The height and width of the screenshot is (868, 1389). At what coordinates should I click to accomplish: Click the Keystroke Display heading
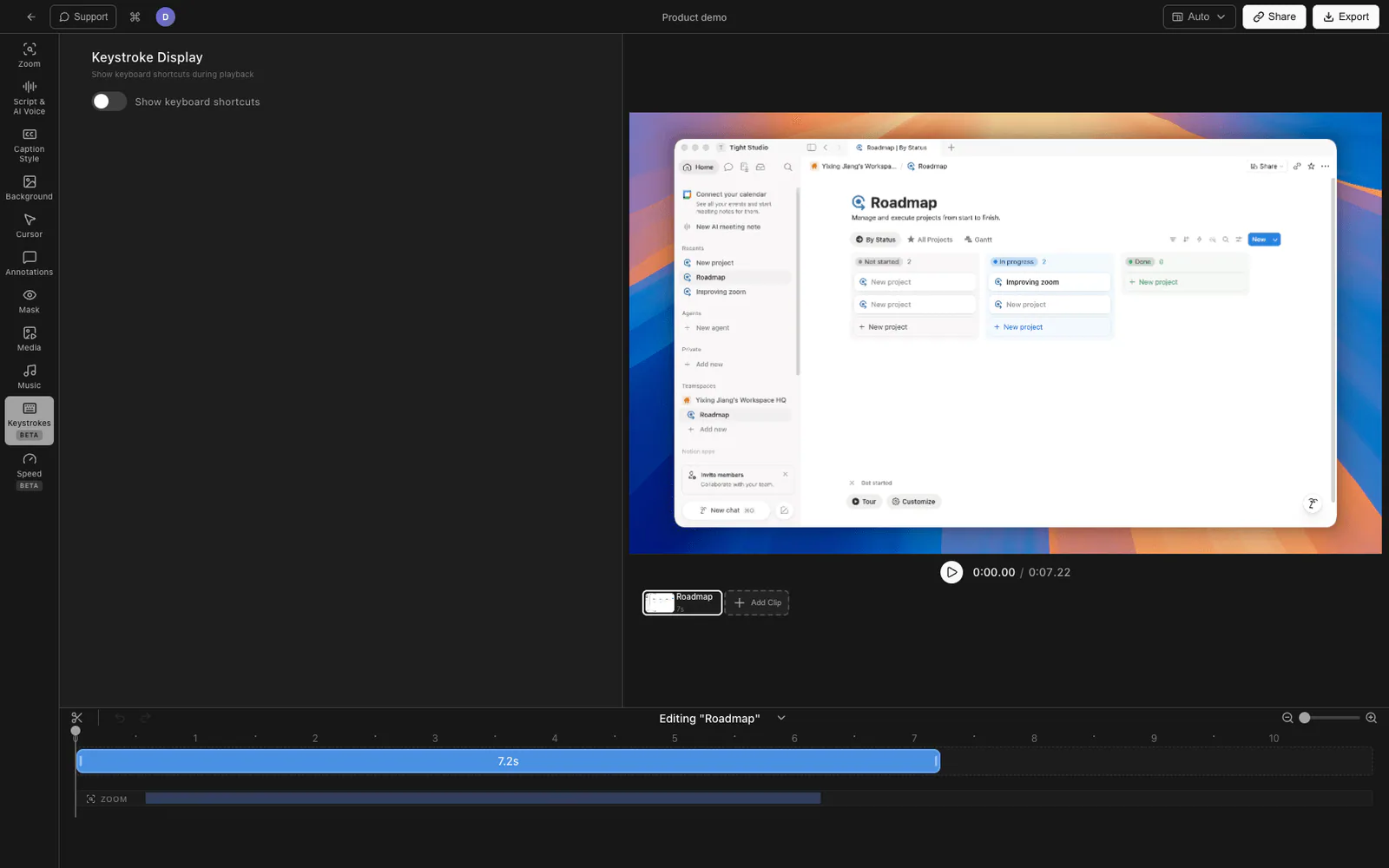pos(148,57)
